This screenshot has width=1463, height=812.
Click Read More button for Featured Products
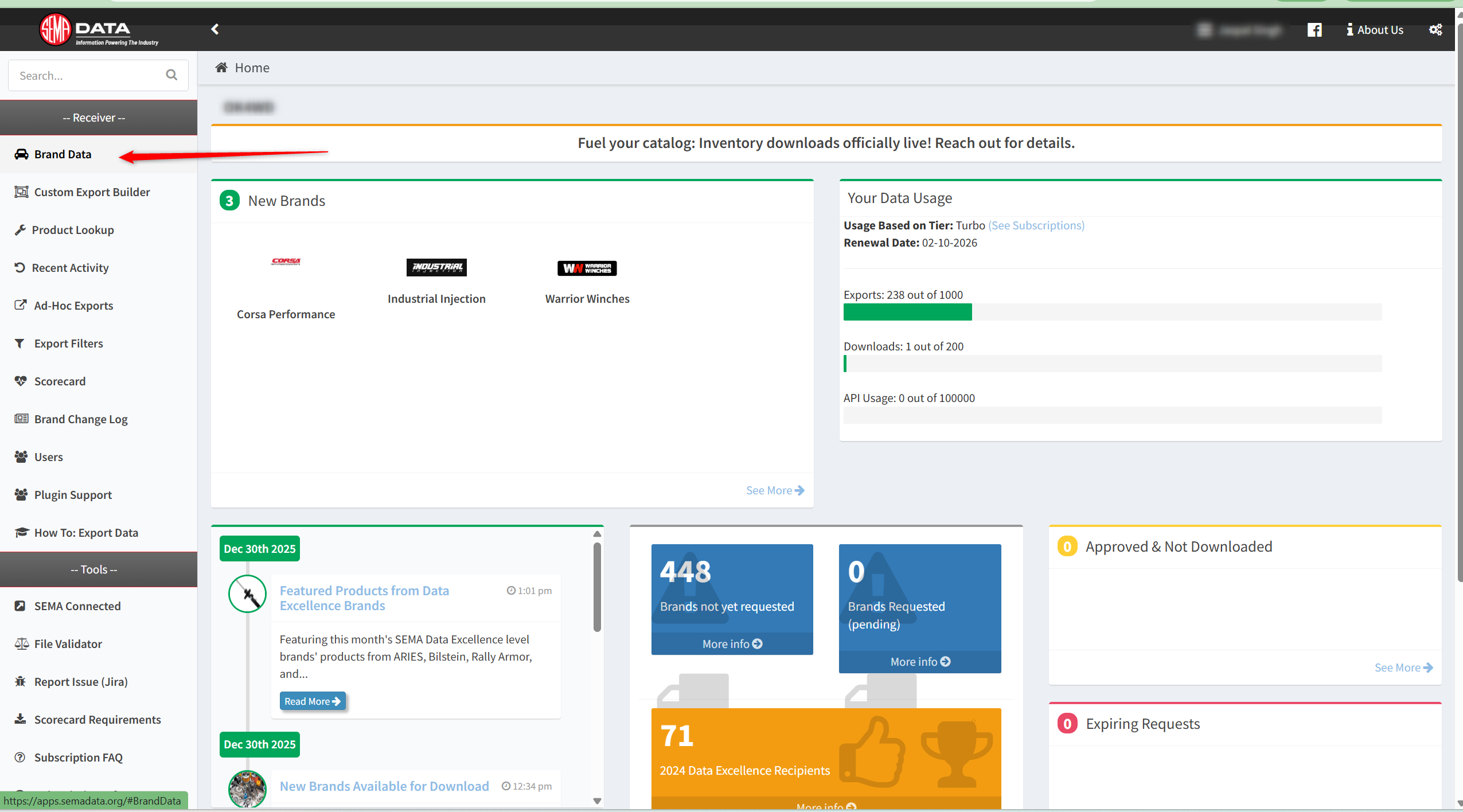pyautogui.click(x=312, y=701)
